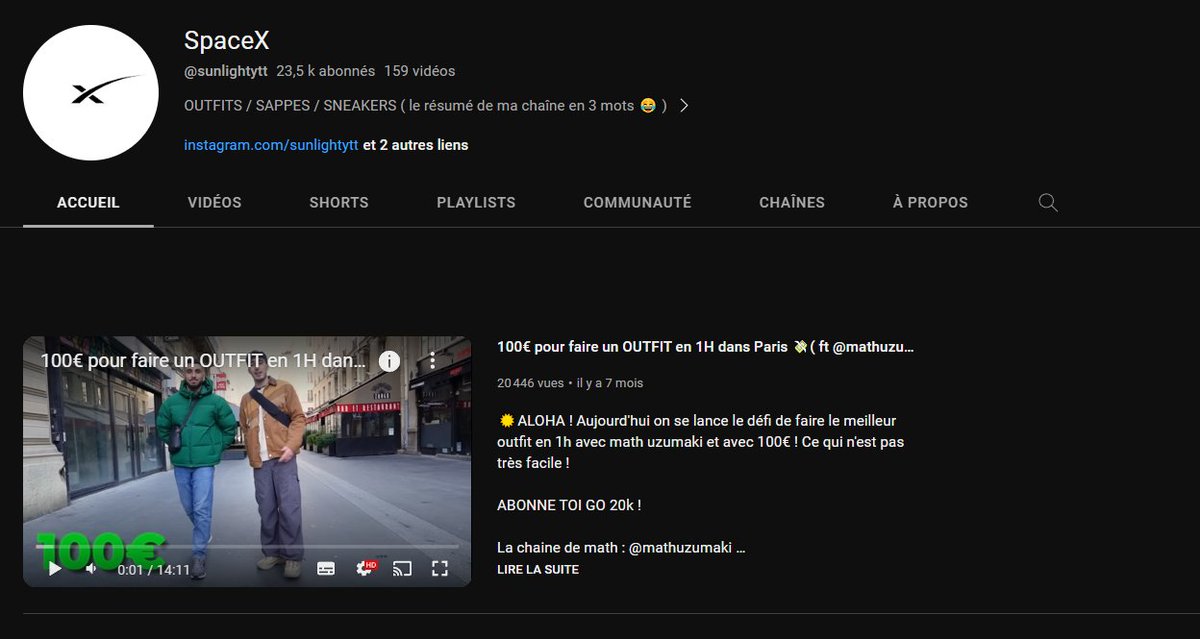Open the '100€ pour faire un OUTFIT' video title
This screenshot has width=1200, height=639.
(705, 347)
